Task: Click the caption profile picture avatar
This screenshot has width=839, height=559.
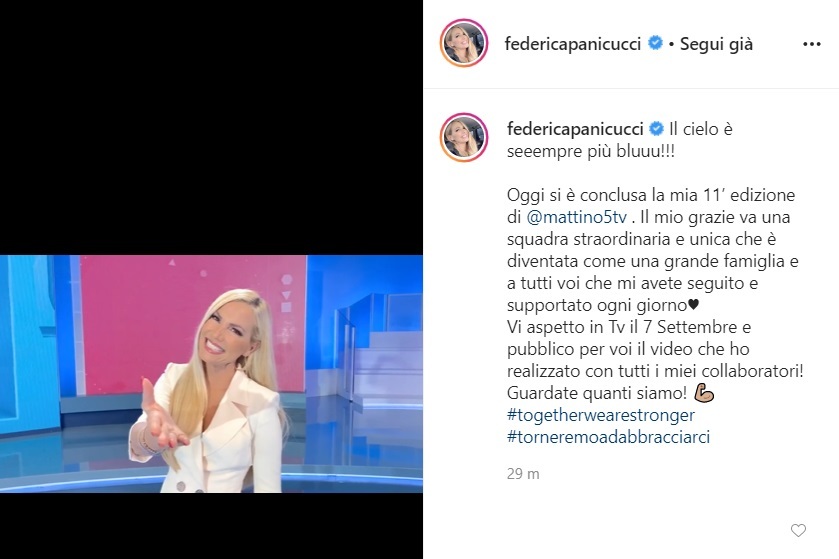Action: tap(463, 137)
